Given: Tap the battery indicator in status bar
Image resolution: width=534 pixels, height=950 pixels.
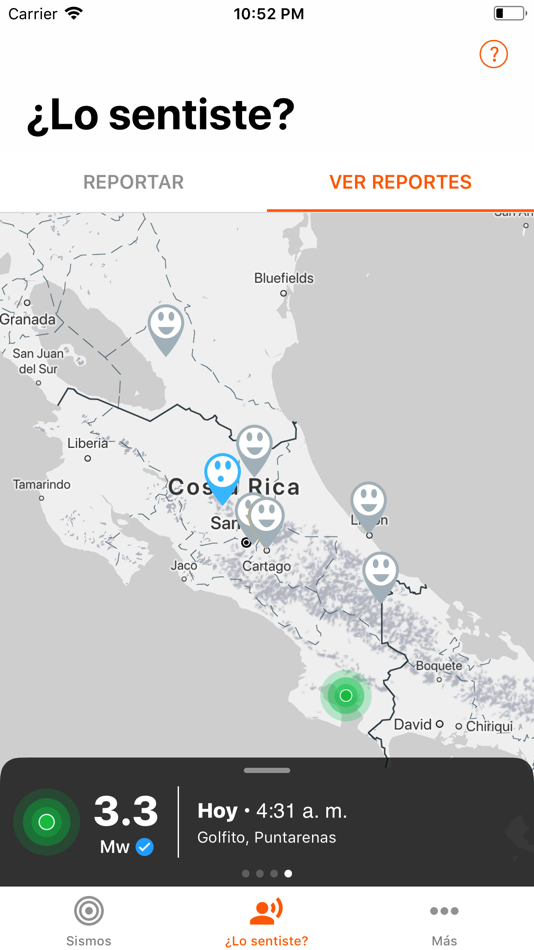Looking at the screenshot, I should tap(510, 13).
